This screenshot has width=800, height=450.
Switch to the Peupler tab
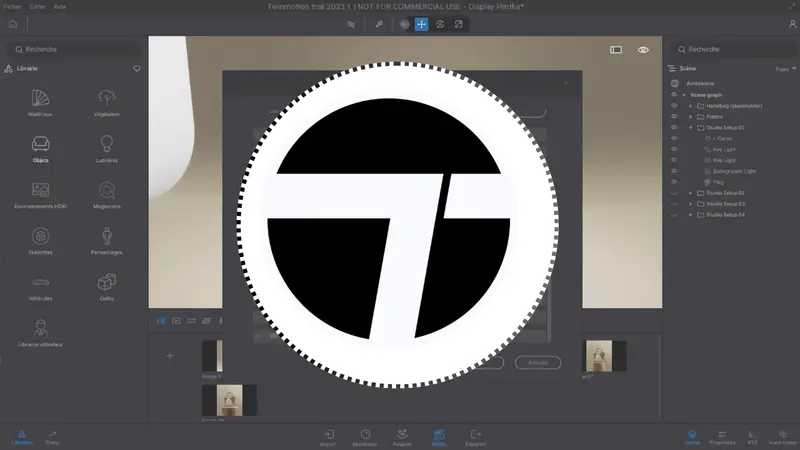(402, 438)
